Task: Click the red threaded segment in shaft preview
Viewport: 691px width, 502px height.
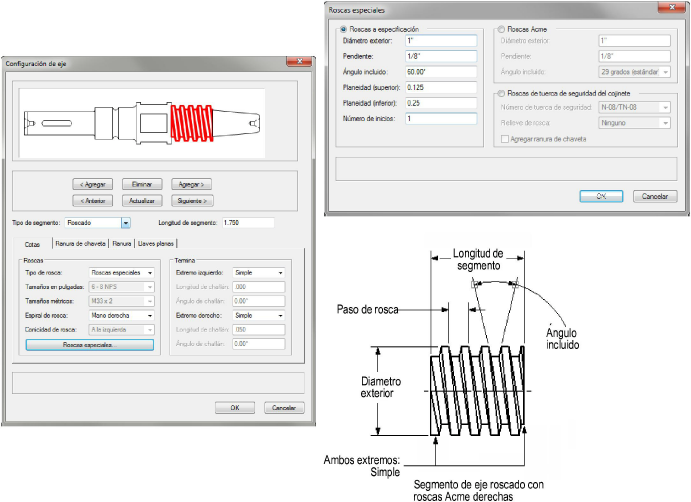Action: [192, 123]
